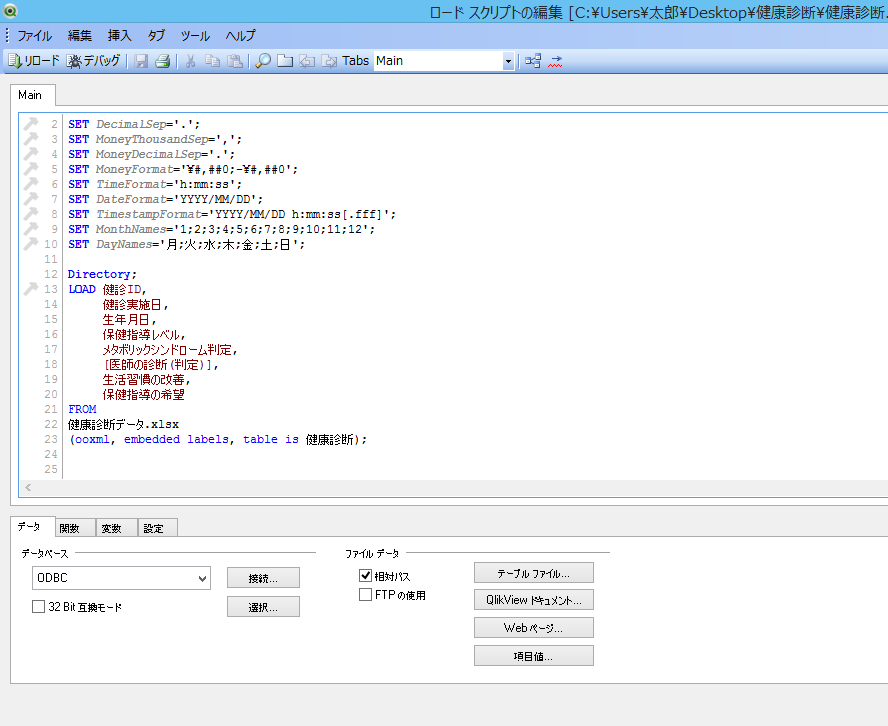
Task: Click the wizard arrow icon on line 7 DateFormat
Action: pyautogui.click(x=31, y=198)
